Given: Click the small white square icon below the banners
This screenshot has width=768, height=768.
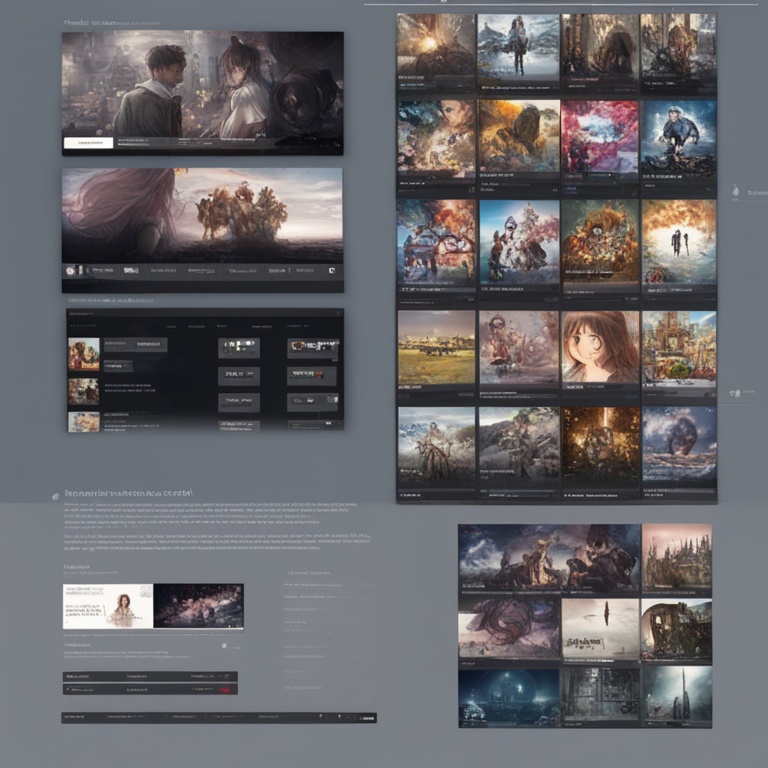Looking at the screenshot, I should pos(224,646).
